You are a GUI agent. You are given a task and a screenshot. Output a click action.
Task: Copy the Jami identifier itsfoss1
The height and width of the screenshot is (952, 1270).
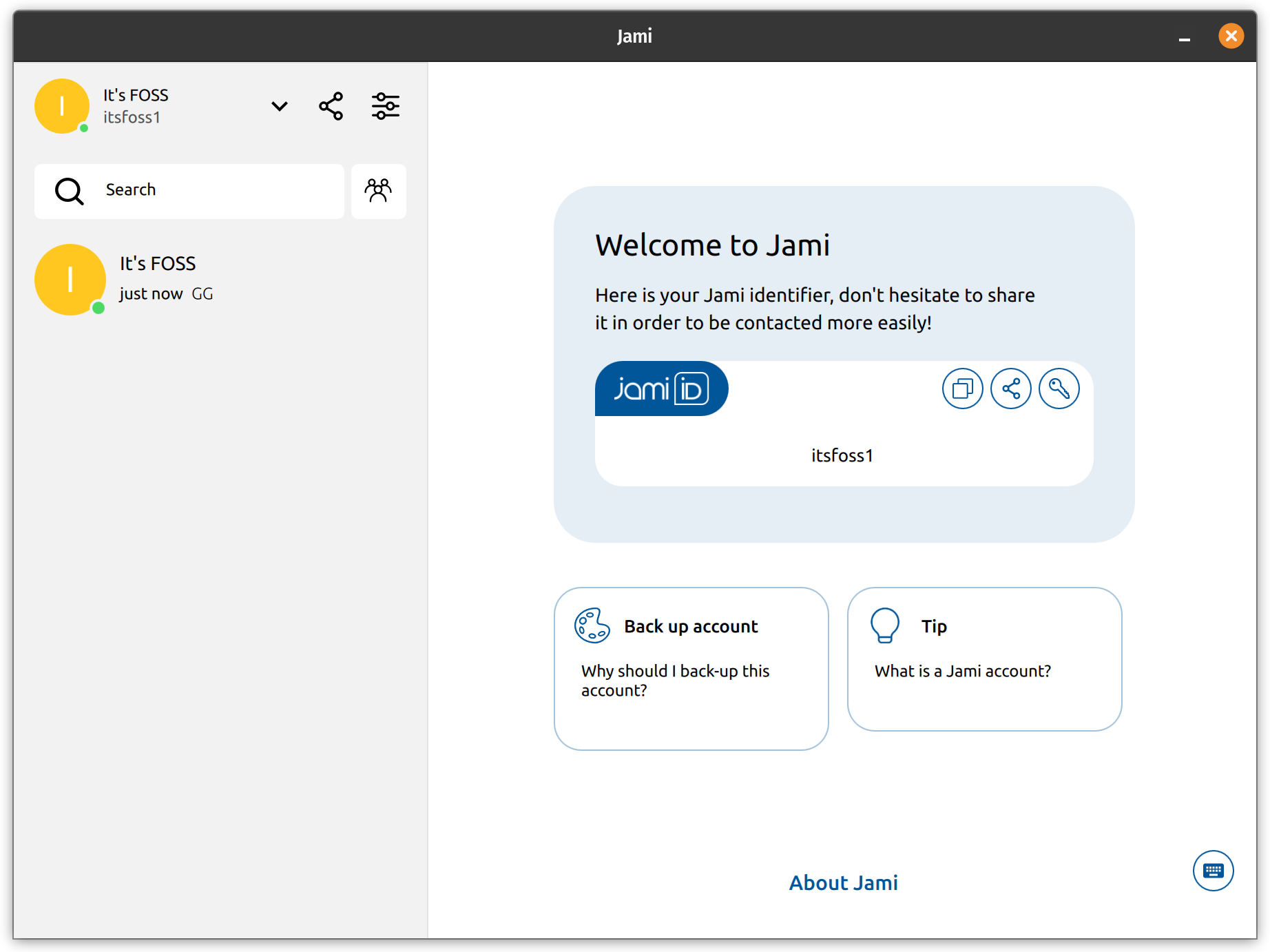(962, 388)
